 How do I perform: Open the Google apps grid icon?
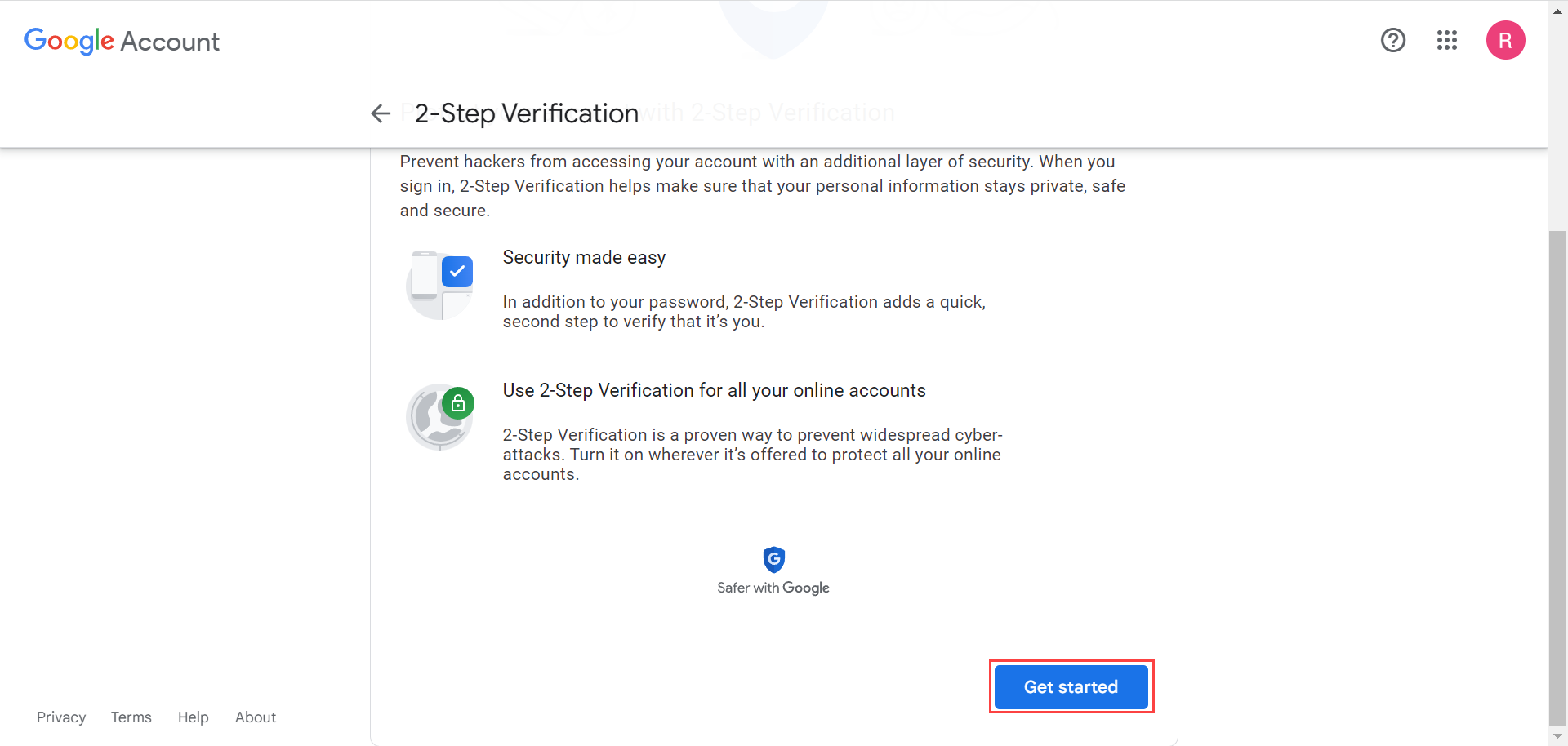point(1446,40)
